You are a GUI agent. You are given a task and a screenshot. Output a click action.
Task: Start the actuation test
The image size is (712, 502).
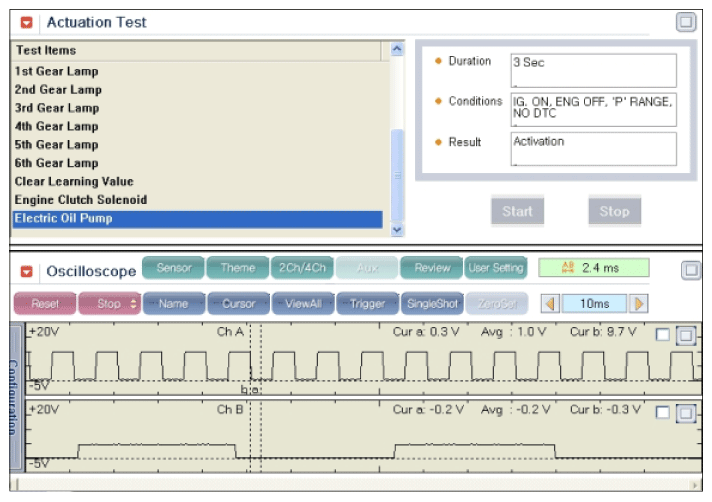pos(517,211)
